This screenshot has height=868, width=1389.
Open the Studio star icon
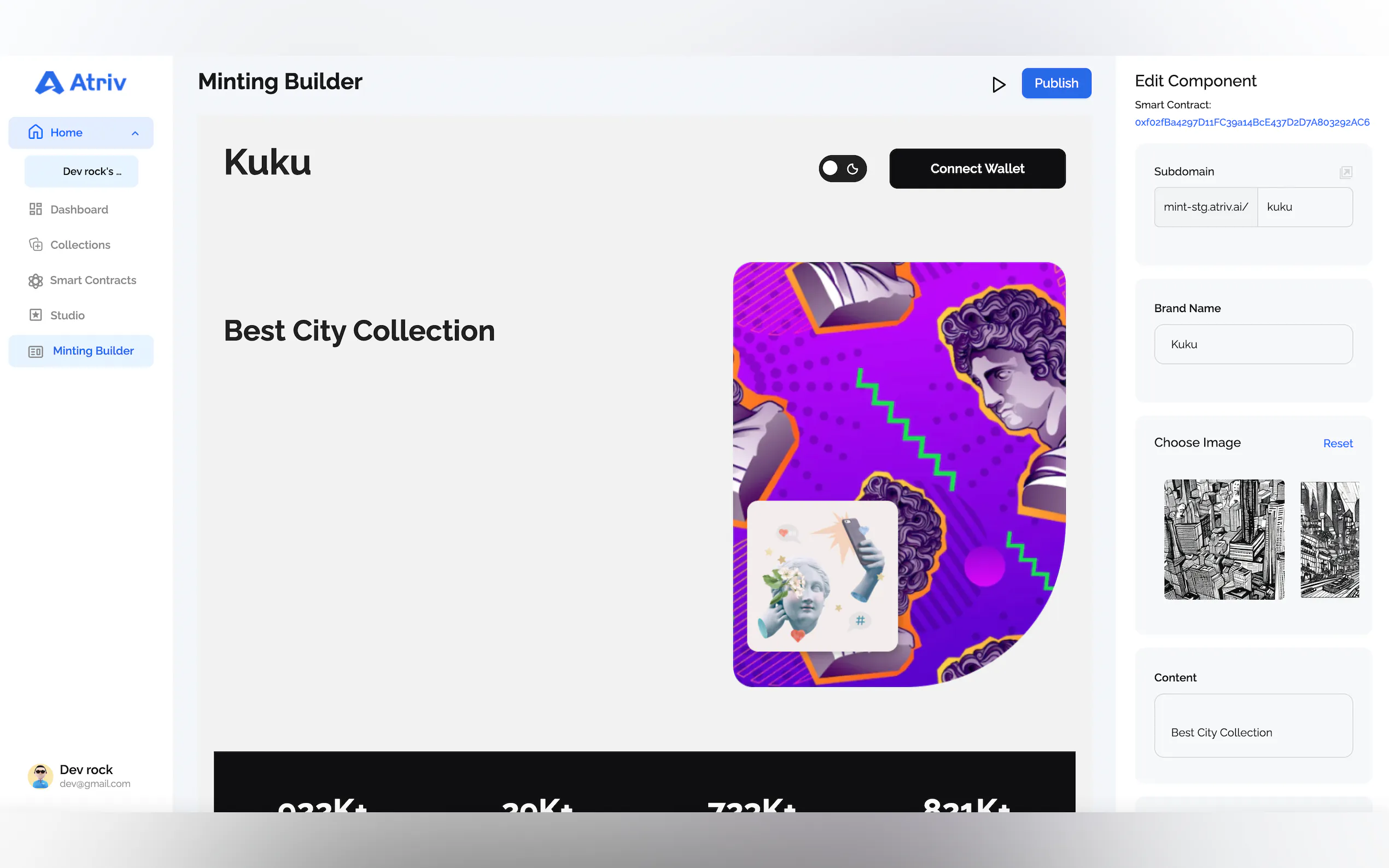pos(36,315)
